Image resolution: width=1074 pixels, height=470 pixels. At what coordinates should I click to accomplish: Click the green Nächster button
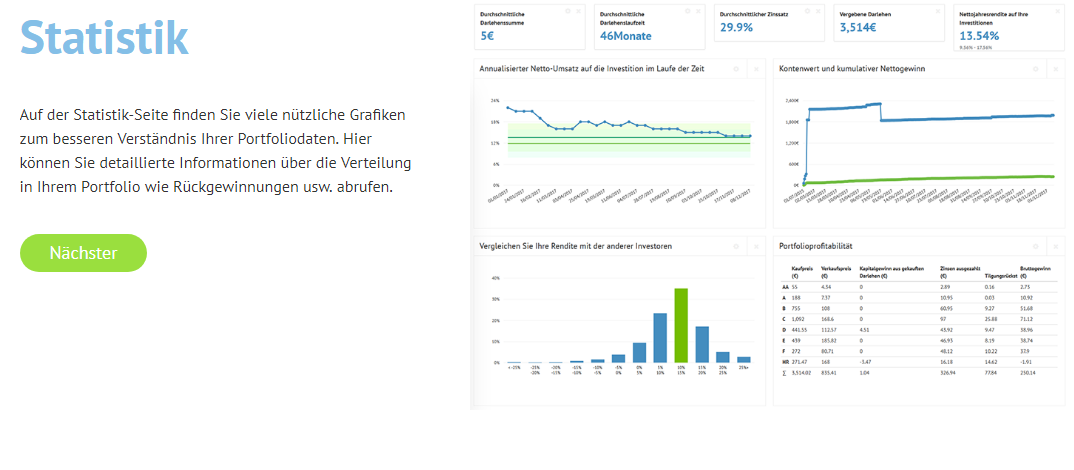[83, 253]
